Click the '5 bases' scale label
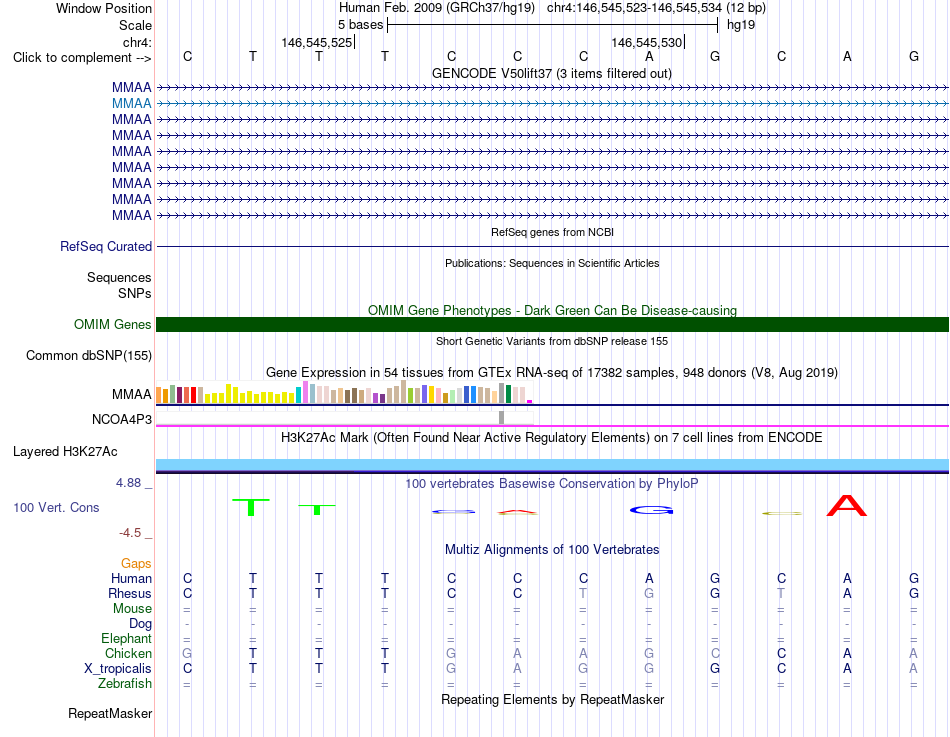Screen dimensions: 950x737 (360, 25)
